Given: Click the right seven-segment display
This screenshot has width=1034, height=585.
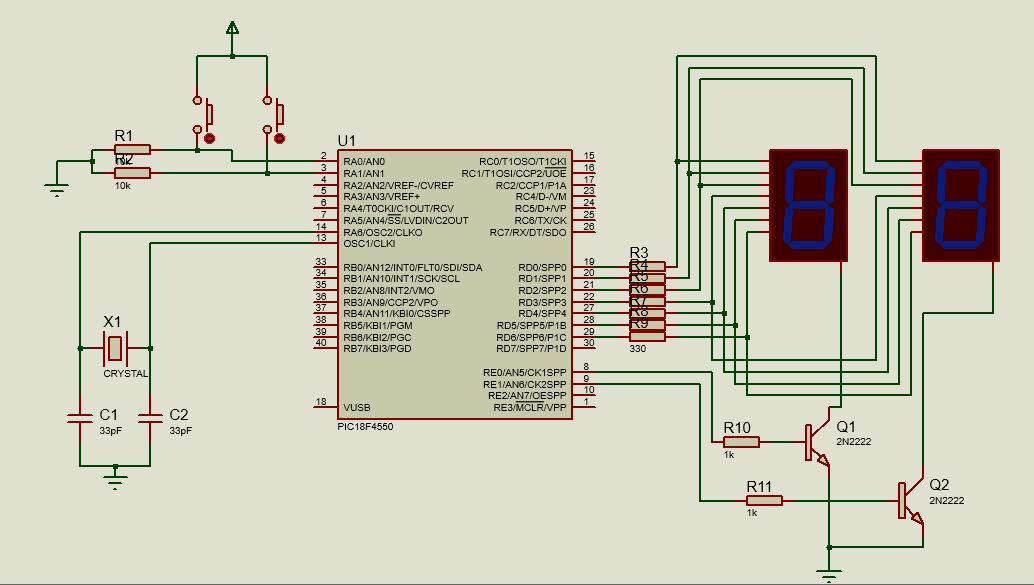Looking at the screenshot, I should pyautogui.click(x=961, y=206).
